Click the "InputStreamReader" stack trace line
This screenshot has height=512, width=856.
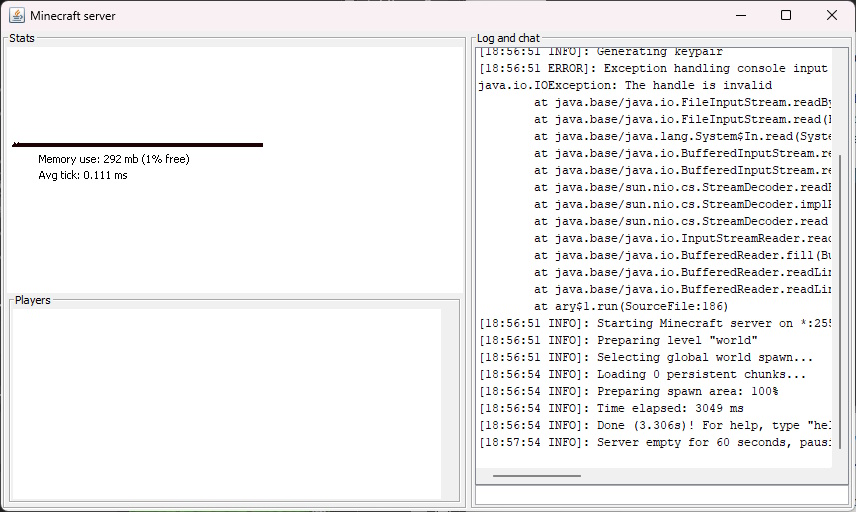click(682, 239)
